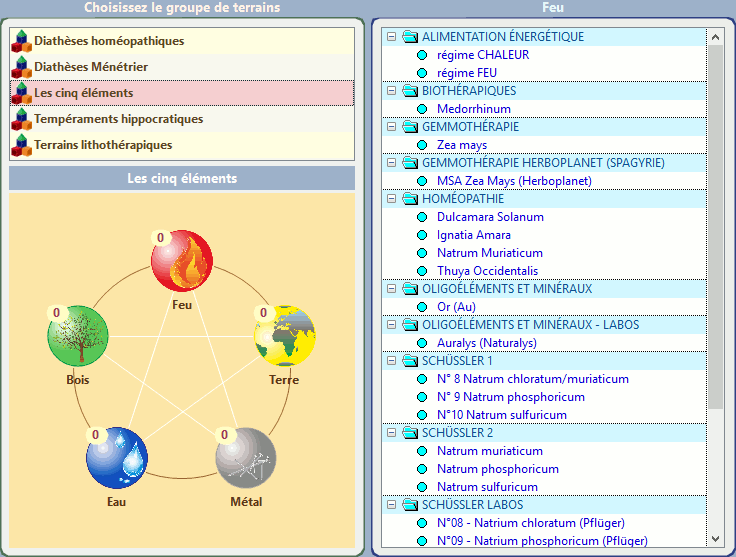Click the scroll up arrow of remedy list
This screenshot has height=557, width=736.
[715, 37]
